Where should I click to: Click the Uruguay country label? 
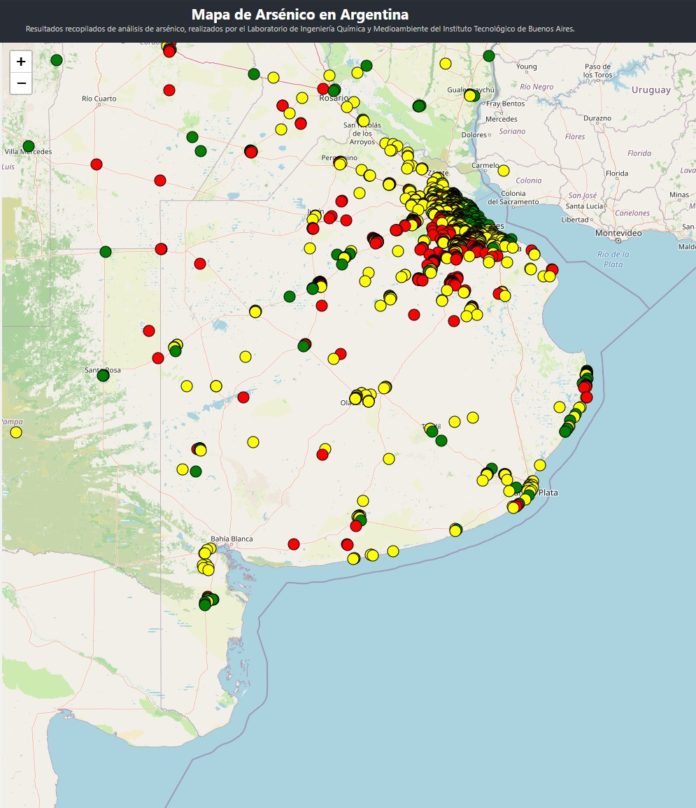point(651,90)
